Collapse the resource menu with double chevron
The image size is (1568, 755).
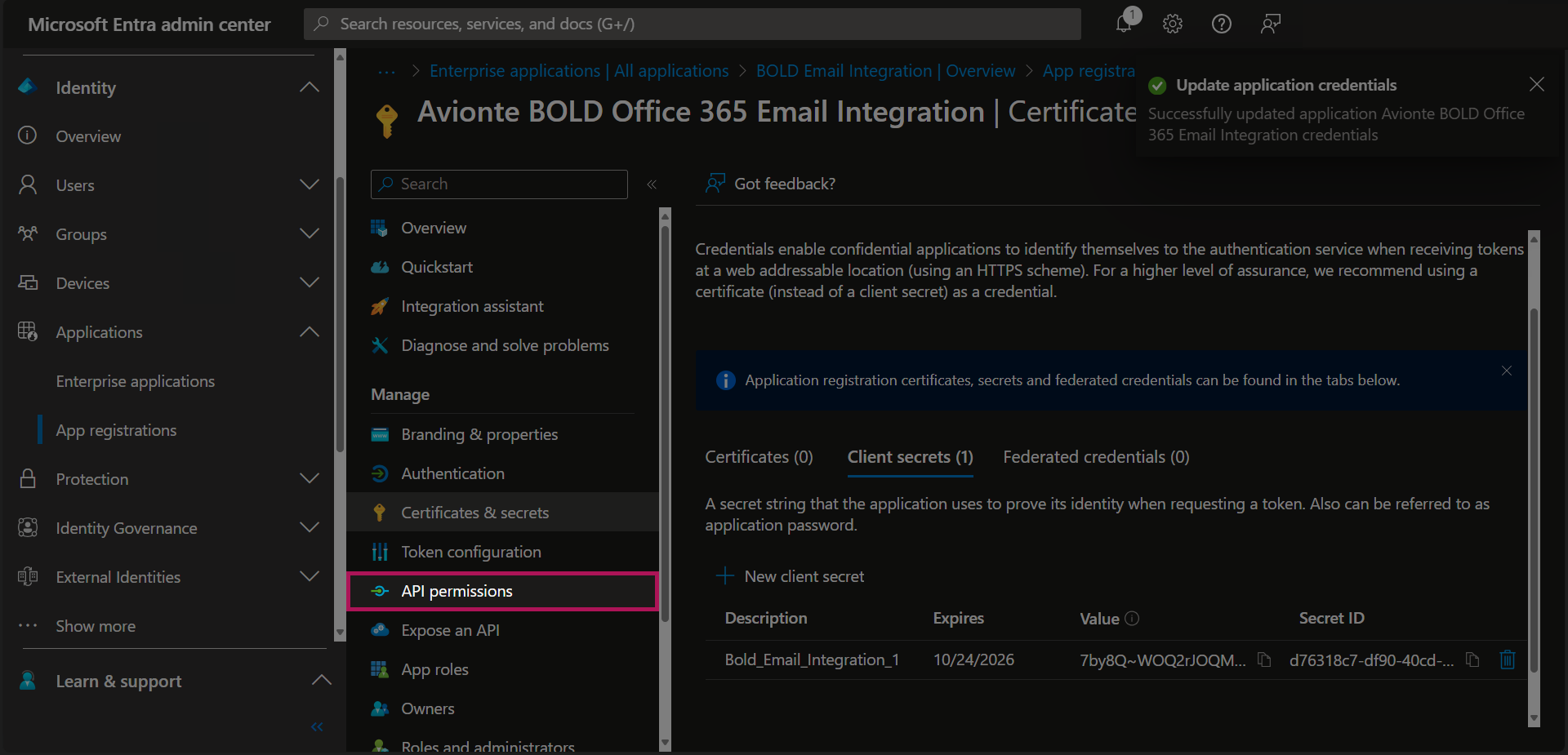pyautogui.click(x=652, y=184)
